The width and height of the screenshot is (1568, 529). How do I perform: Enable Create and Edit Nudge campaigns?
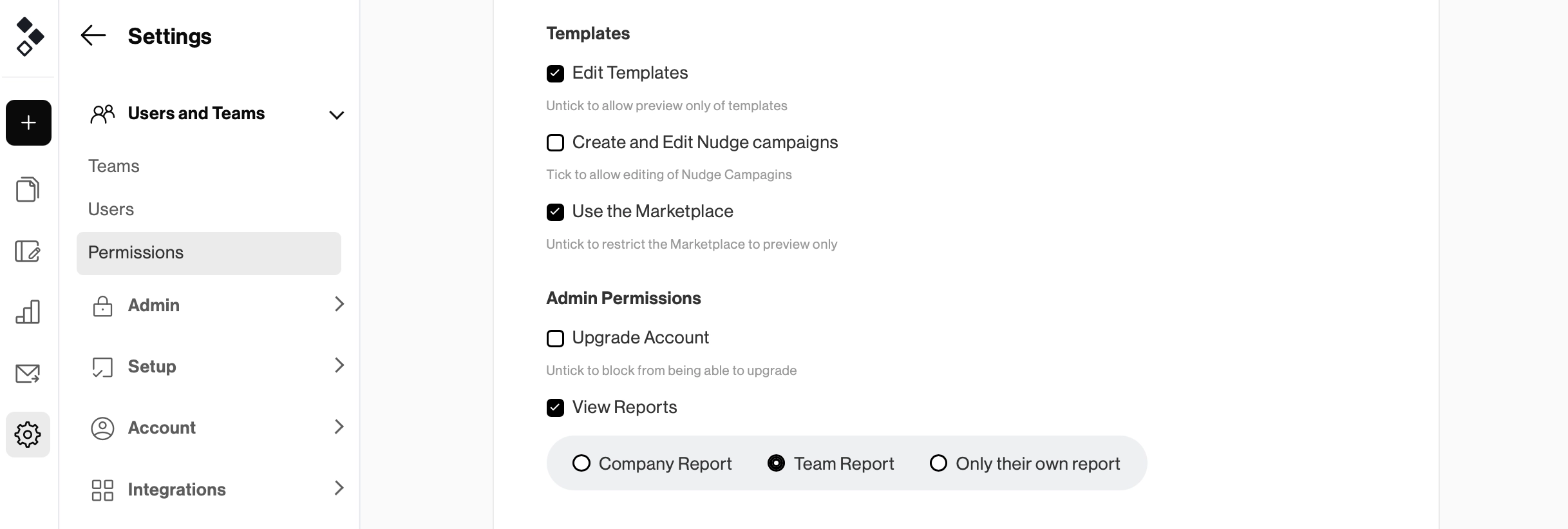555,142
